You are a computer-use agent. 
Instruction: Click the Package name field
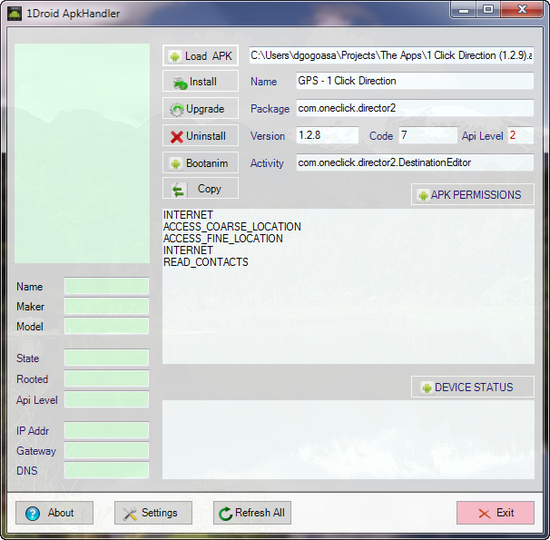(415, 108)
